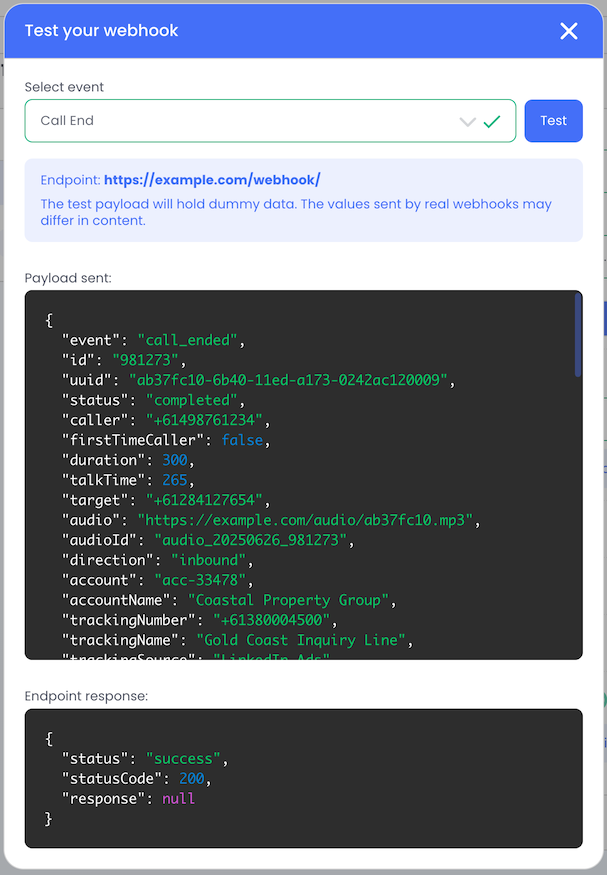Click trackingName Gold Coast Inquiry Line
607x875 pixels.
click(301, 641)
